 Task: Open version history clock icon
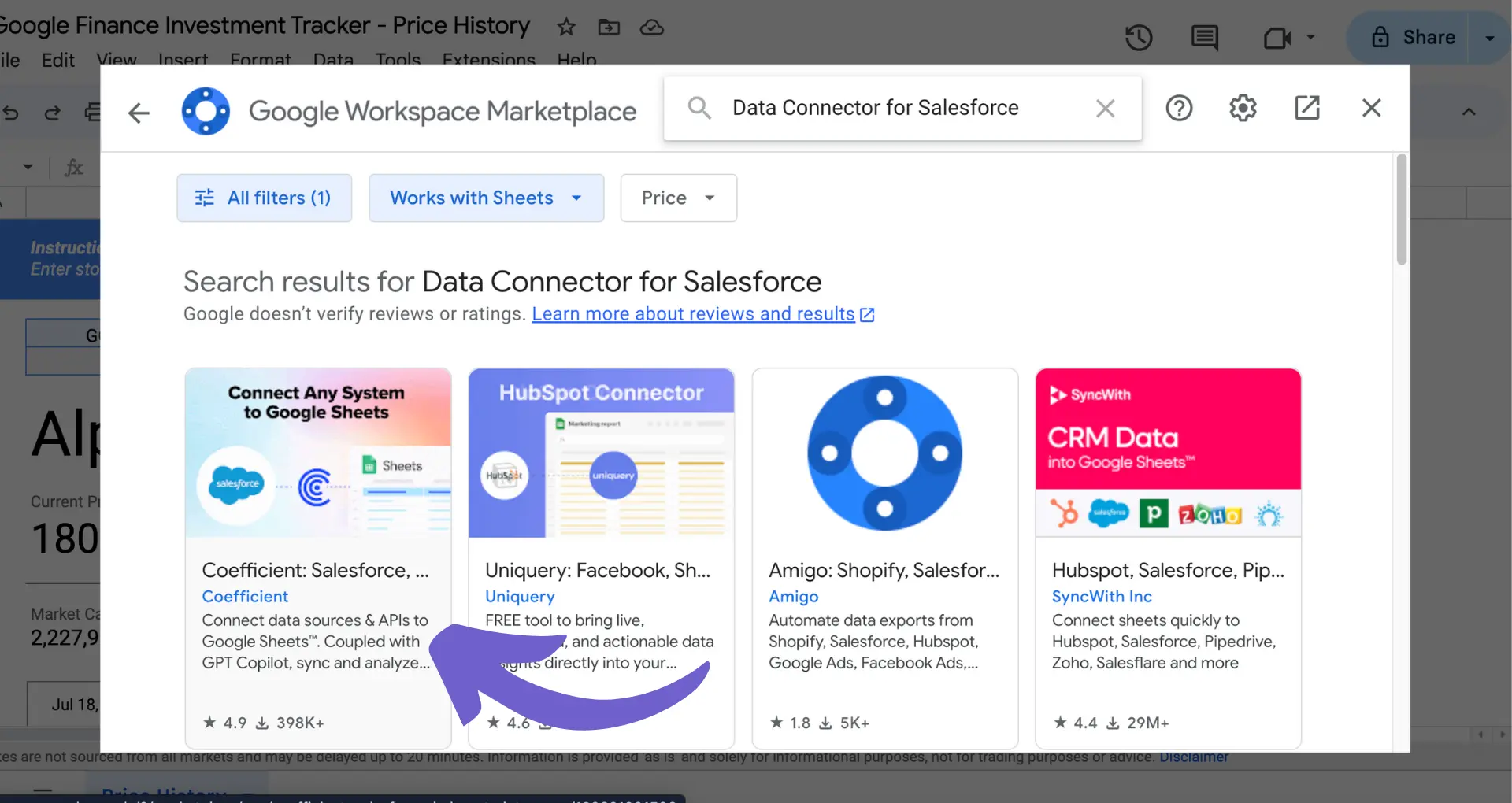click(1139, 37)
